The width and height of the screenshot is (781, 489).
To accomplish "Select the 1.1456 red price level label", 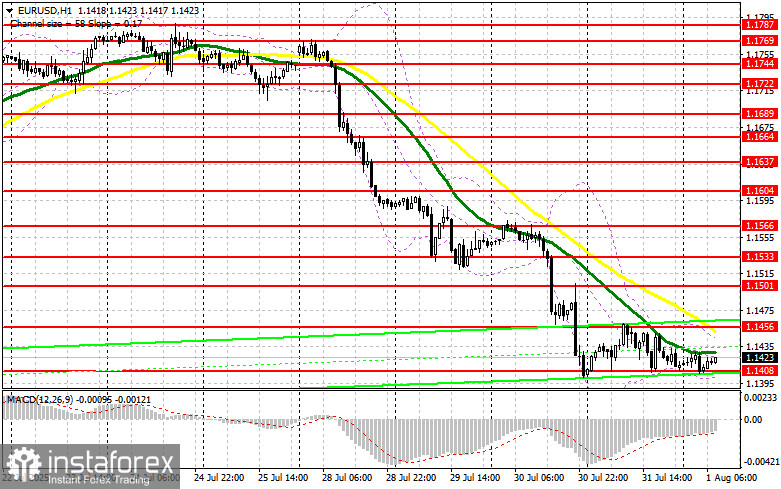I will (x=760, y=326).
